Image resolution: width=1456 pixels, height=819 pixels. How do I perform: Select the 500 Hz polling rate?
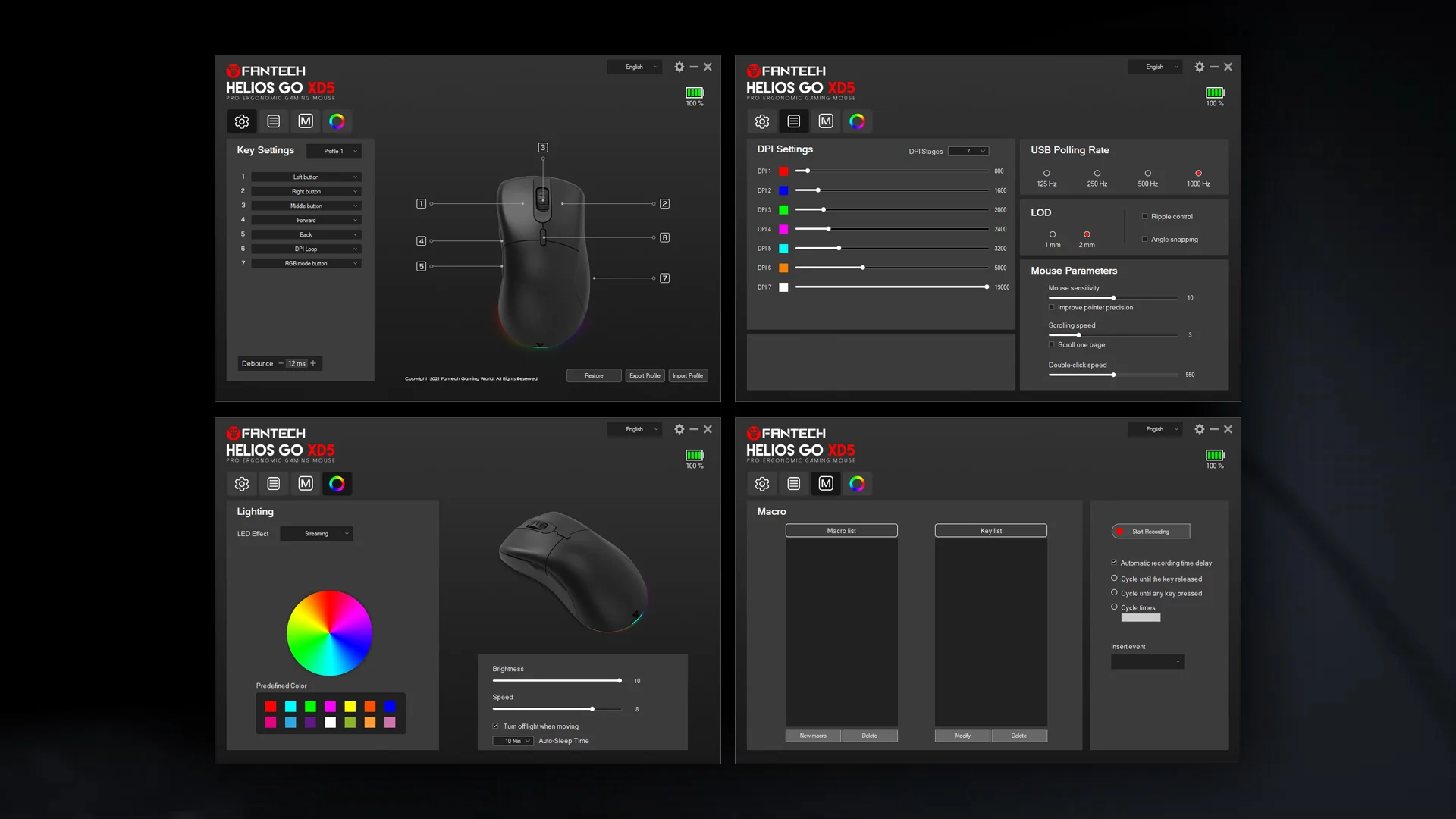click(x=1147, y=174)
